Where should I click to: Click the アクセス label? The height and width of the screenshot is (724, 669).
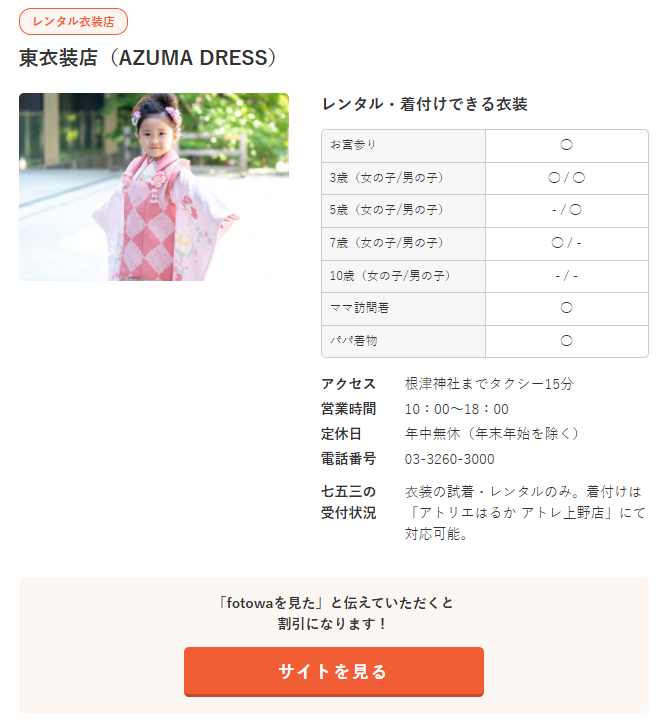point(349,384)
